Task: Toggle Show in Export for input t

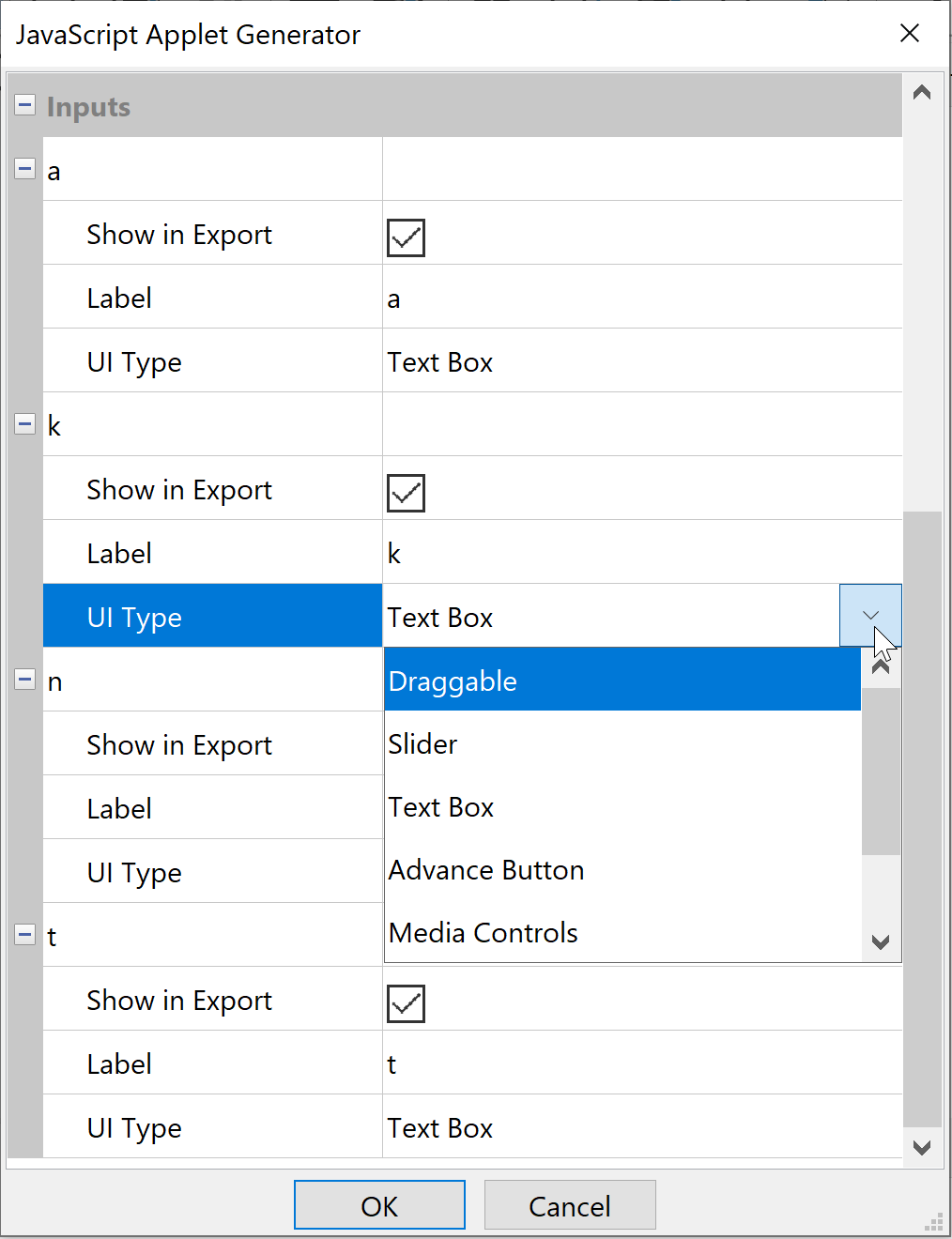Action: pyautogui.click(x=406, y=1003)
